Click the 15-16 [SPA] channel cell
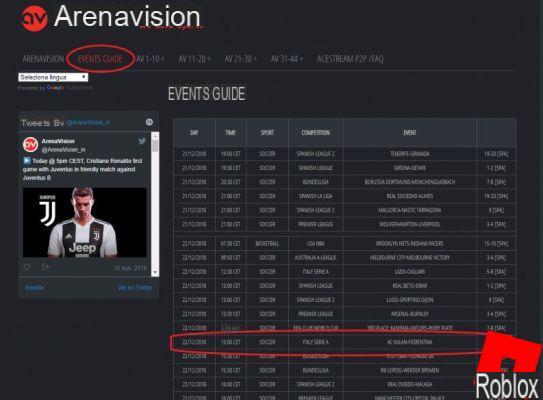The width and height of the screenshot is (543, 400). click(496, 243)
